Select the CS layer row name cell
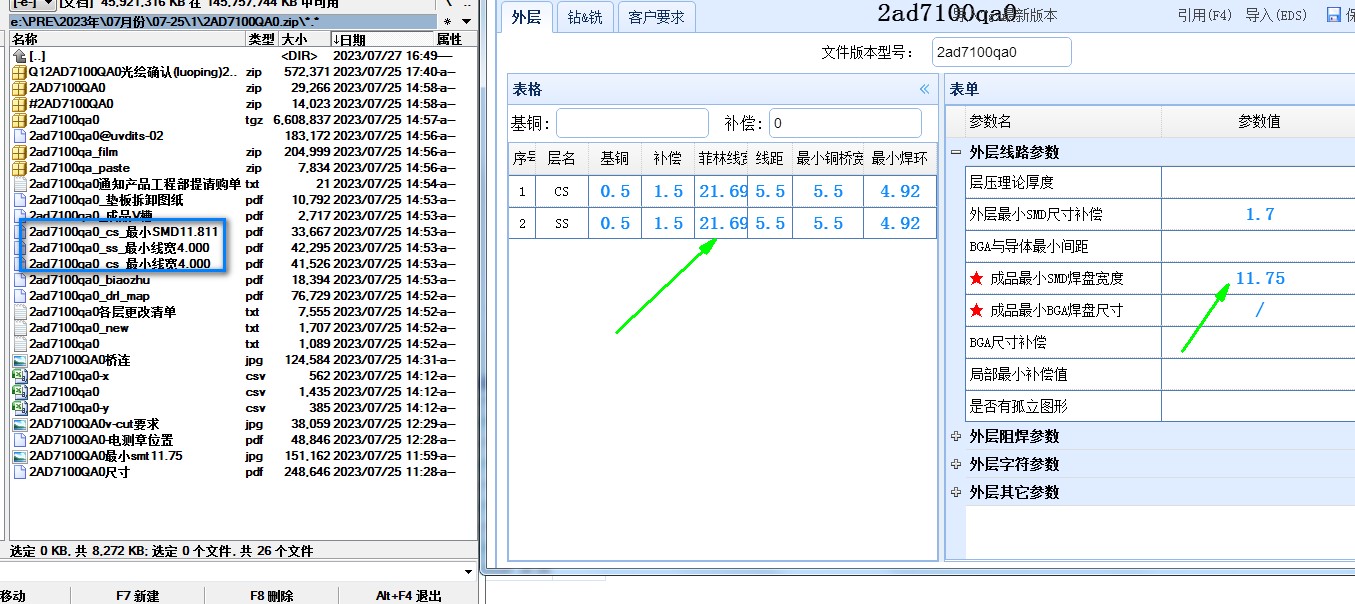This screenshot has height=604, width=1355. click(x=562, y=191)
